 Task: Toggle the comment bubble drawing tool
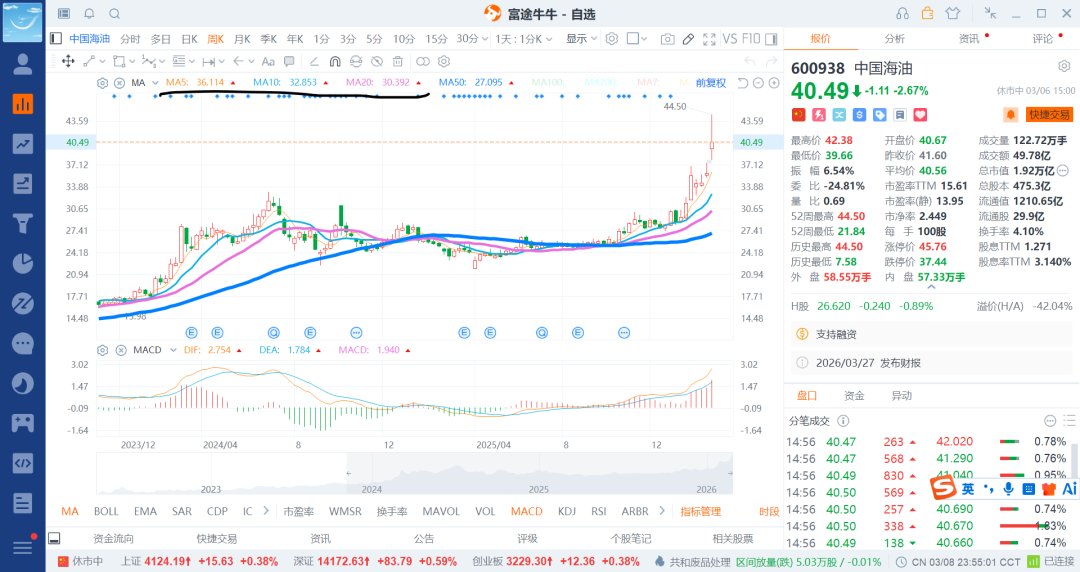click(289, 61)
